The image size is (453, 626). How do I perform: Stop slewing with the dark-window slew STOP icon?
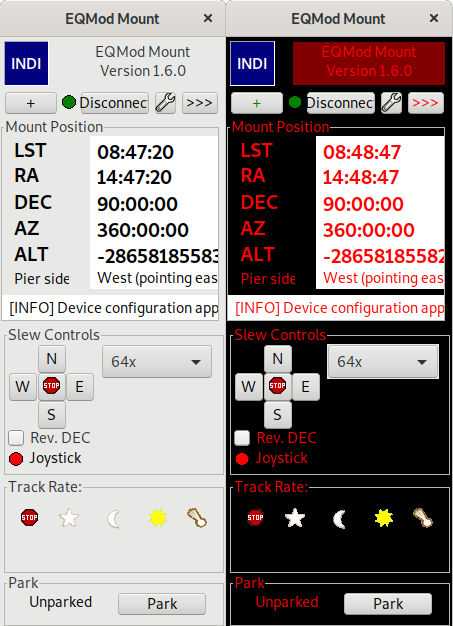pyautogui.click(x=277, y=386)
